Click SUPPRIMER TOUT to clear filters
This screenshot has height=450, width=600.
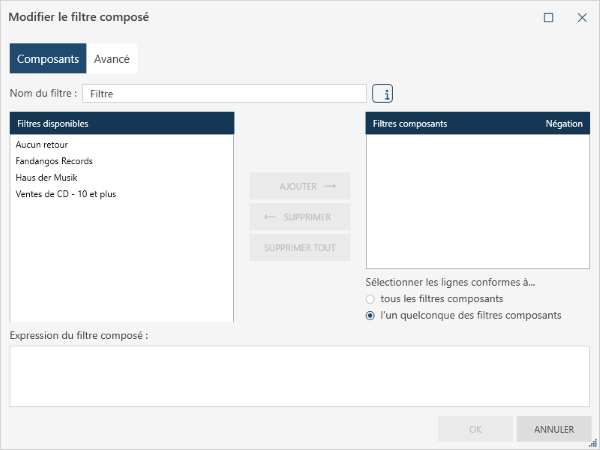click(x=300, y=248)
